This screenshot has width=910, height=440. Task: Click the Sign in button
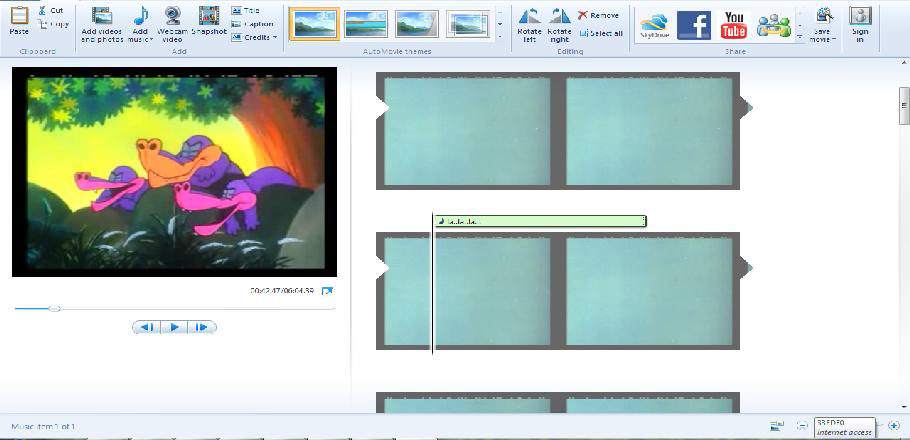click(860, 25)
